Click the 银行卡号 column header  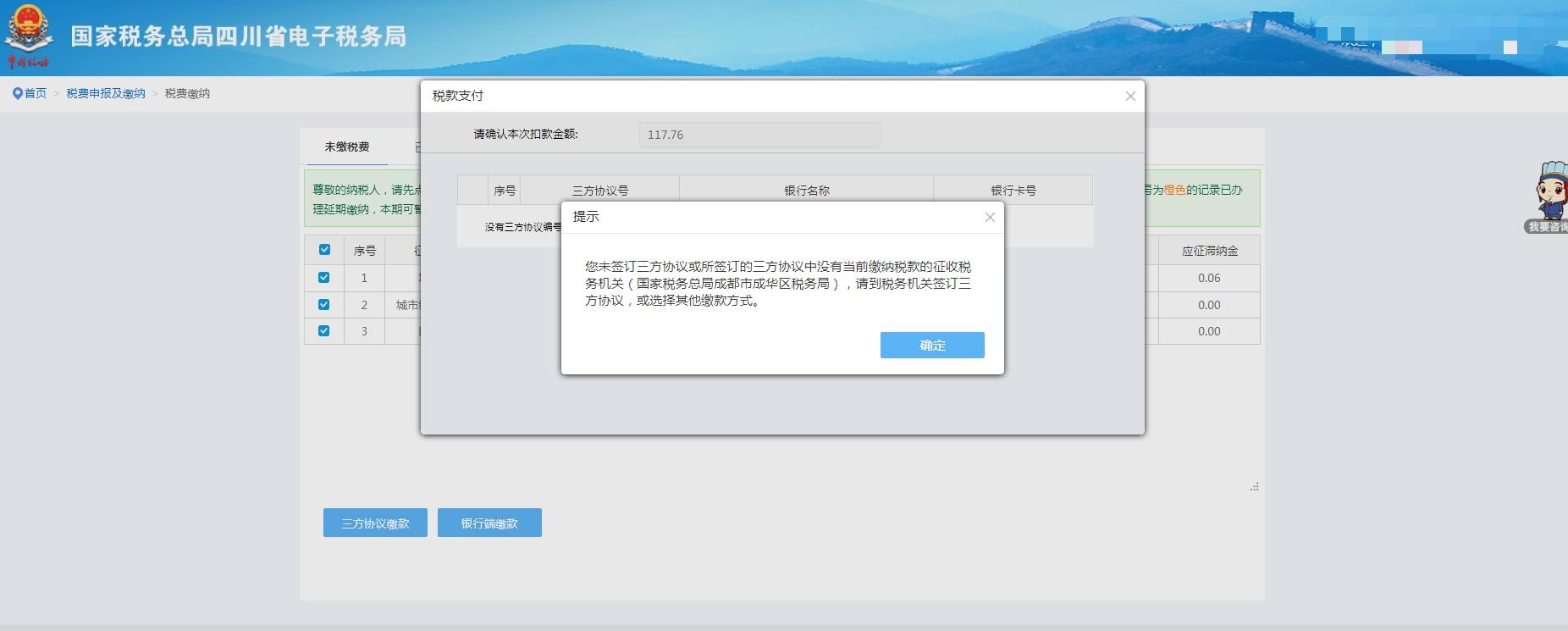point(1013,191)
